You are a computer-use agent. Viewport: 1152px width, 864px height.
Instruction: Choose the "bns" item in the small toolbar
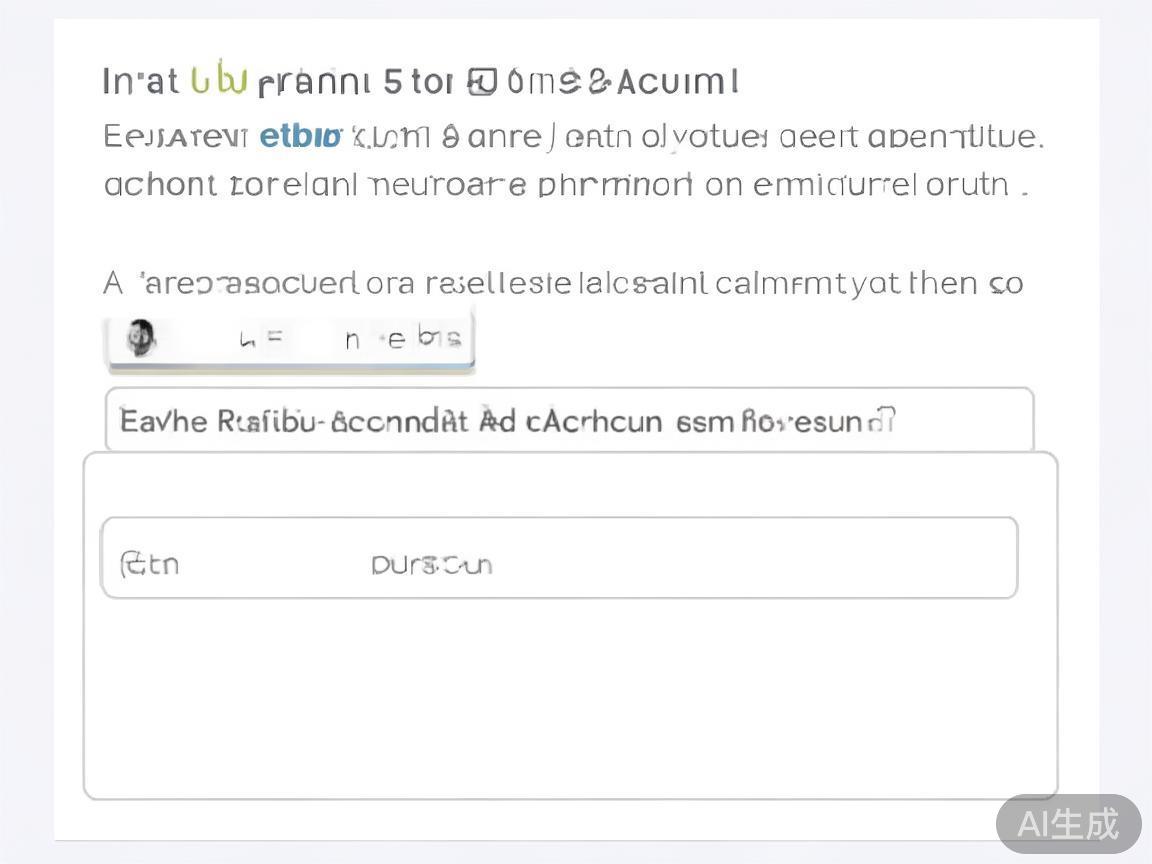(x=440, y=338)
